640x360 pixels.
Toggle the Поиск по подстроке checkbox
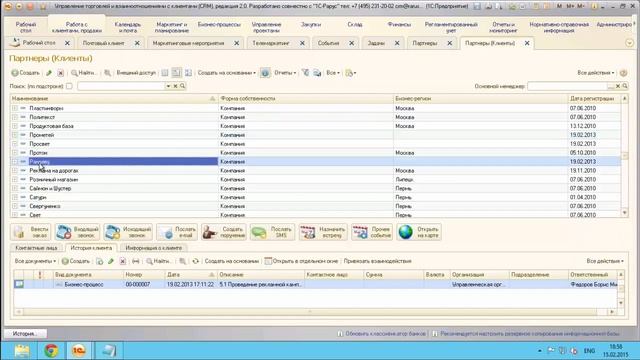tap(69, 86)
